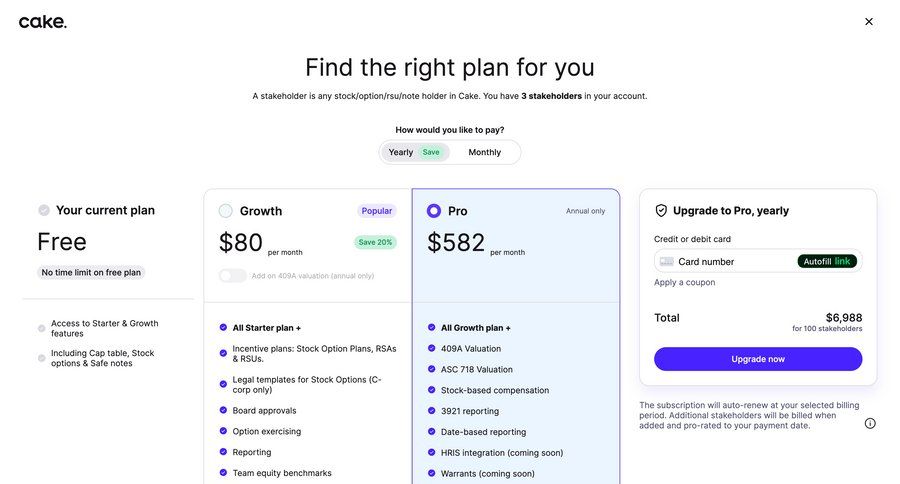Focus the Card number input field
900x484 pixels.
point(735,262)
